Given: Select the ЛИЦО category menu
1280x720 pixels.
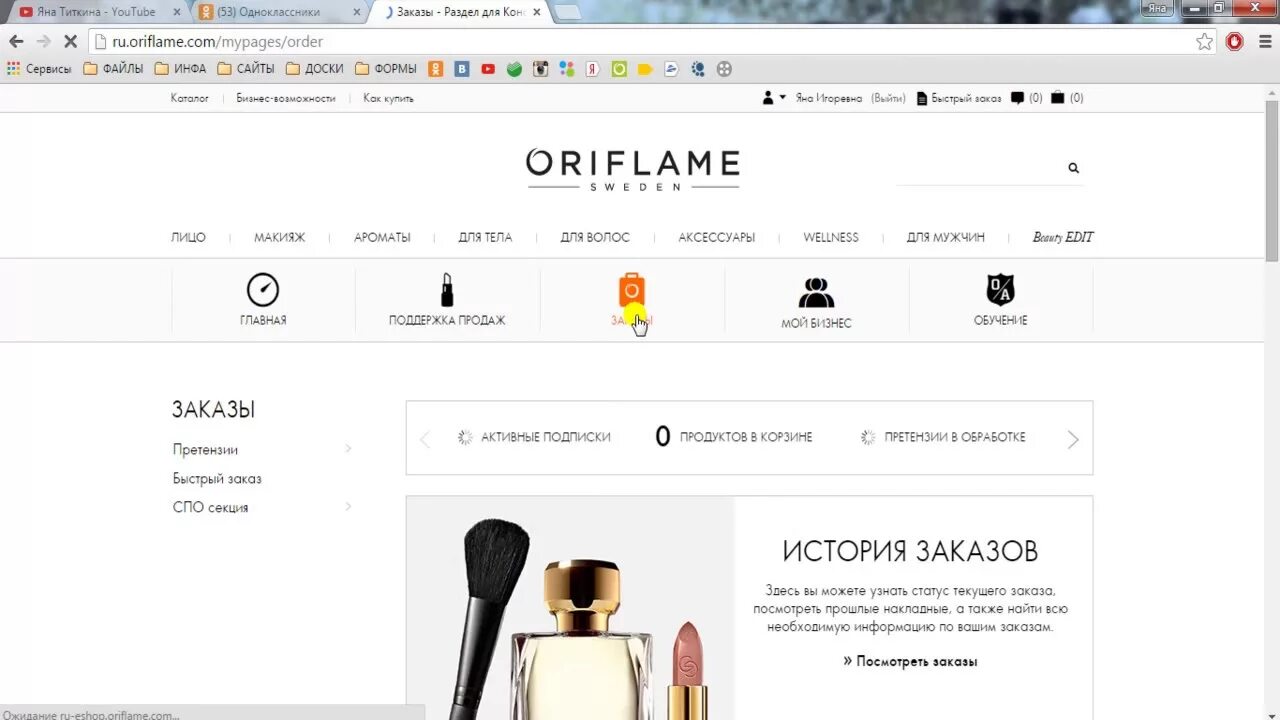Looking at the screenshot, I should [x=188, y=238].
